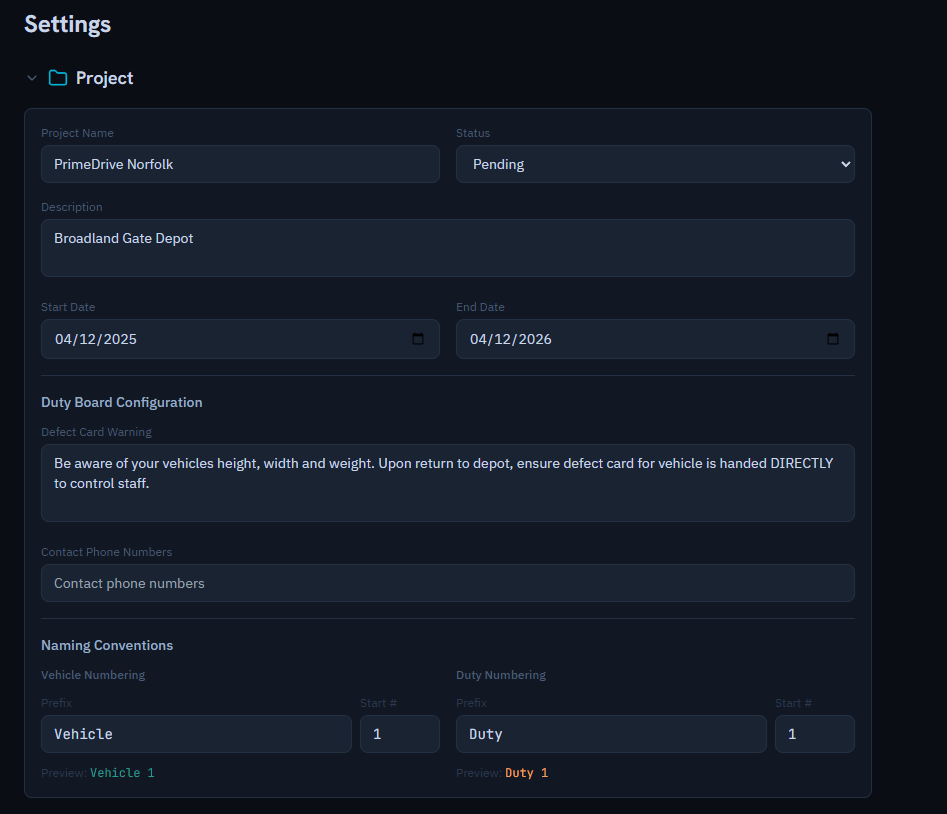The width and height of the screenshot is (947, 814).
Task: Click the Duty Numbering prefix field
Action: (x=611, y=734)
